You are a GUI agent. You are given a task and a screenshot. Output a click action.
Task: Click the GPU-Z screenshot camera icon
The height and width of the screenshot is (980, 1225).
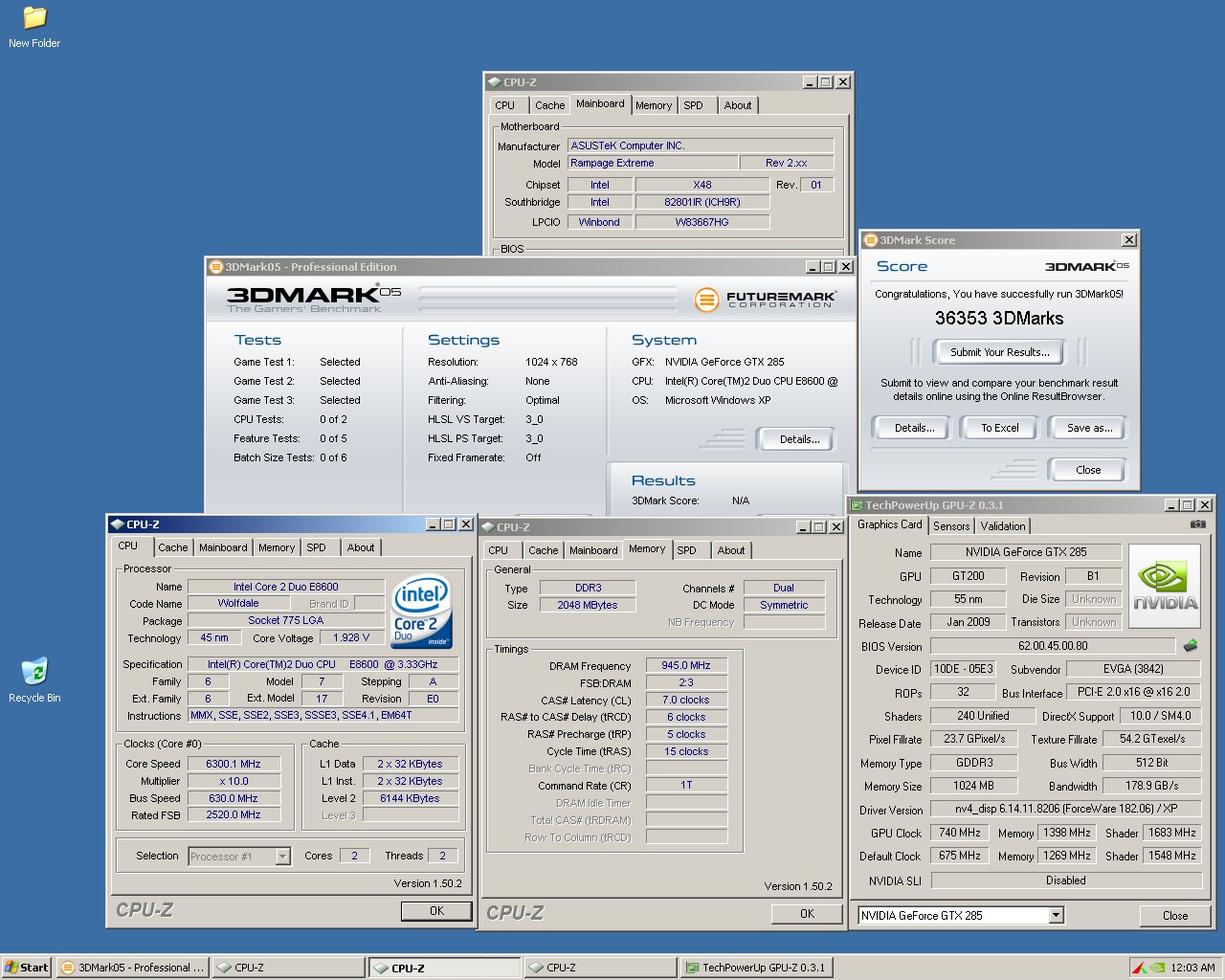[1197, 524]
